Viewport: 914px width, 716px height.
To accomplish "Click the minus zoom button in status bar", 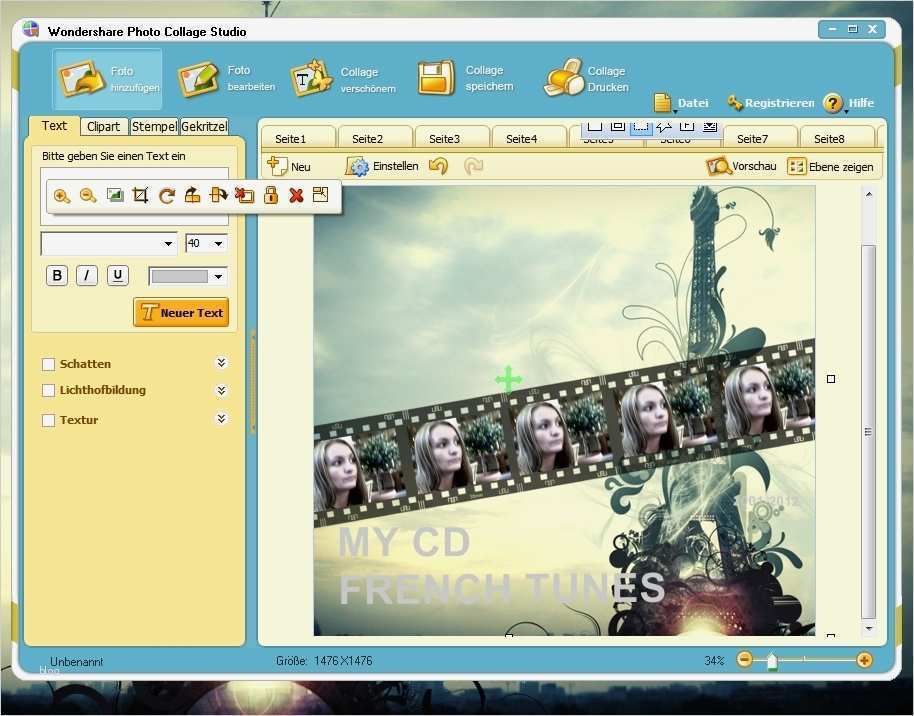I will click(744, 660).
